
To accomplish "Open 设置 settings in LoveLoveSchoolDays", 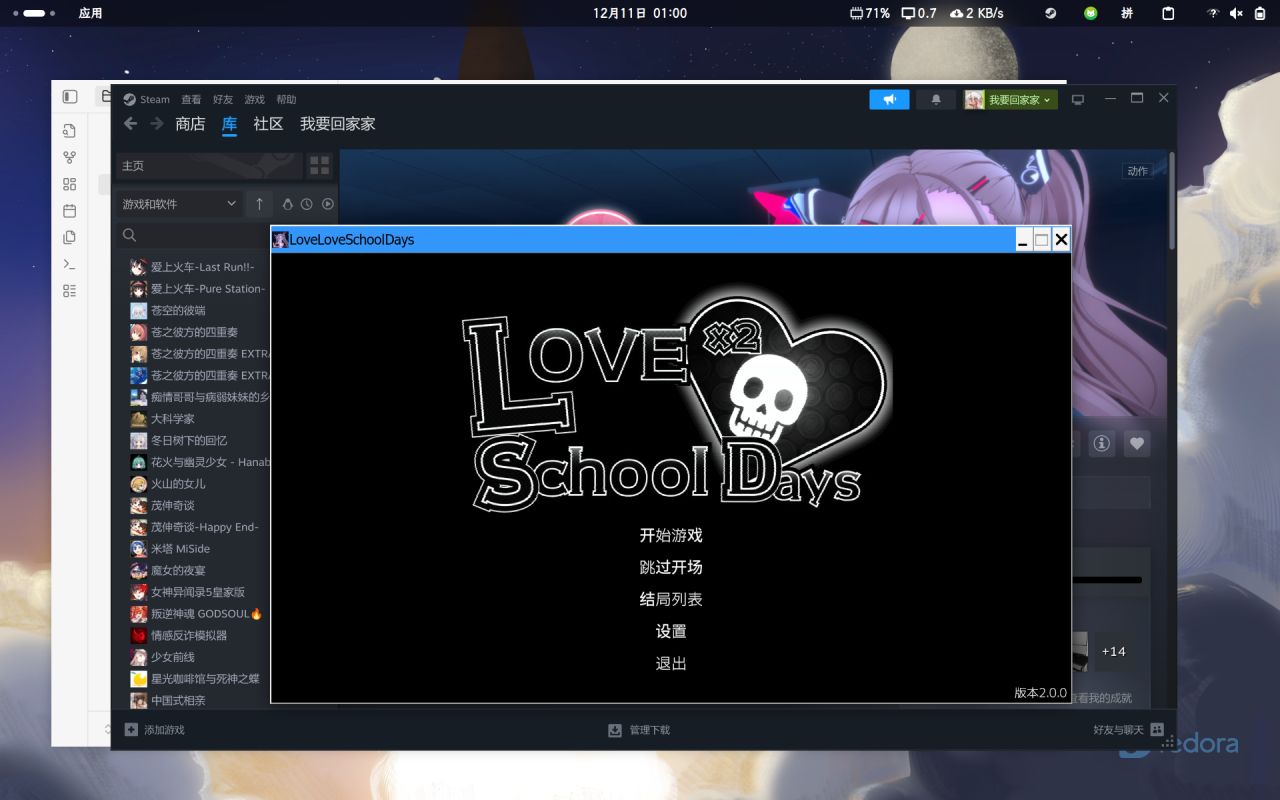I will pos(671,632).
